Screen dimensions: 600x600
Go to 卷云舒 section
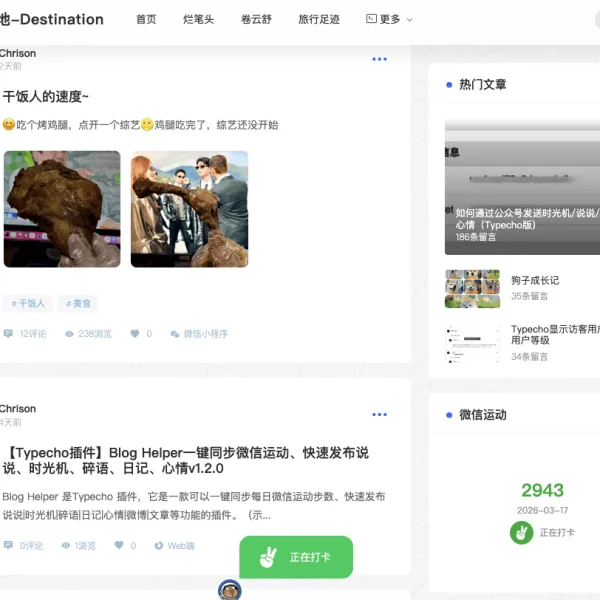pyautogui.click(x=256, y=19)
